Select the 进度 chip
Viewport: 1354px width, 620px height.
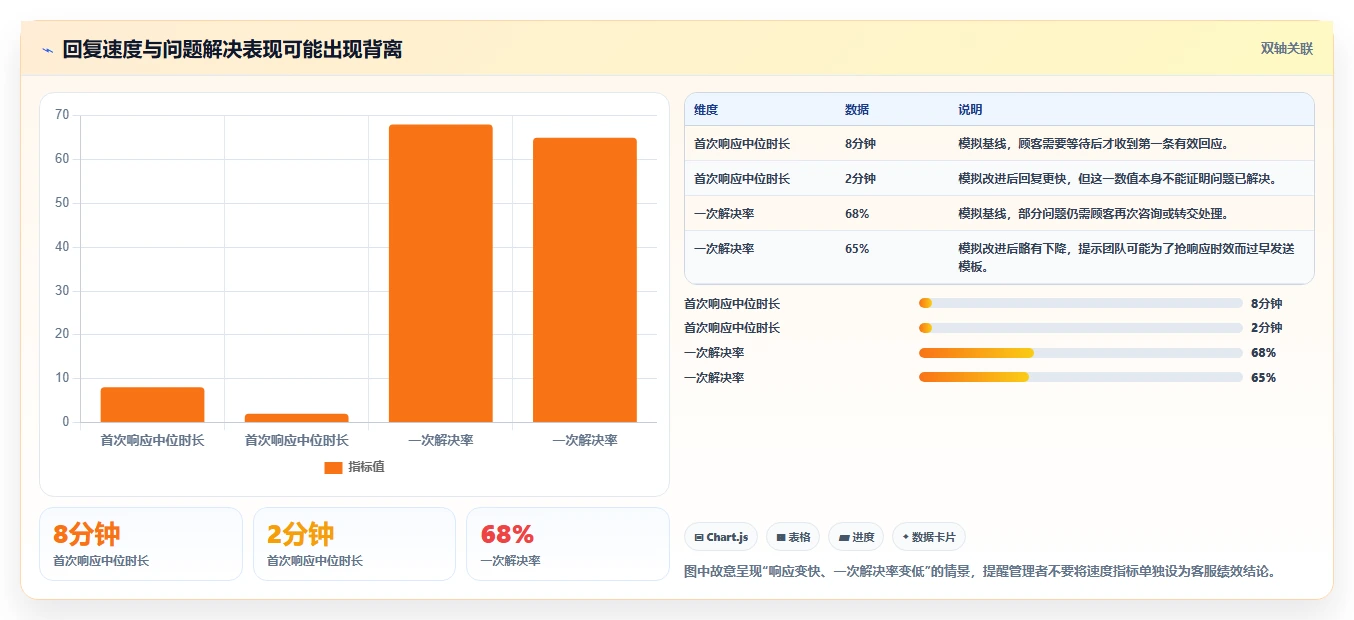(x=856, y=537)
